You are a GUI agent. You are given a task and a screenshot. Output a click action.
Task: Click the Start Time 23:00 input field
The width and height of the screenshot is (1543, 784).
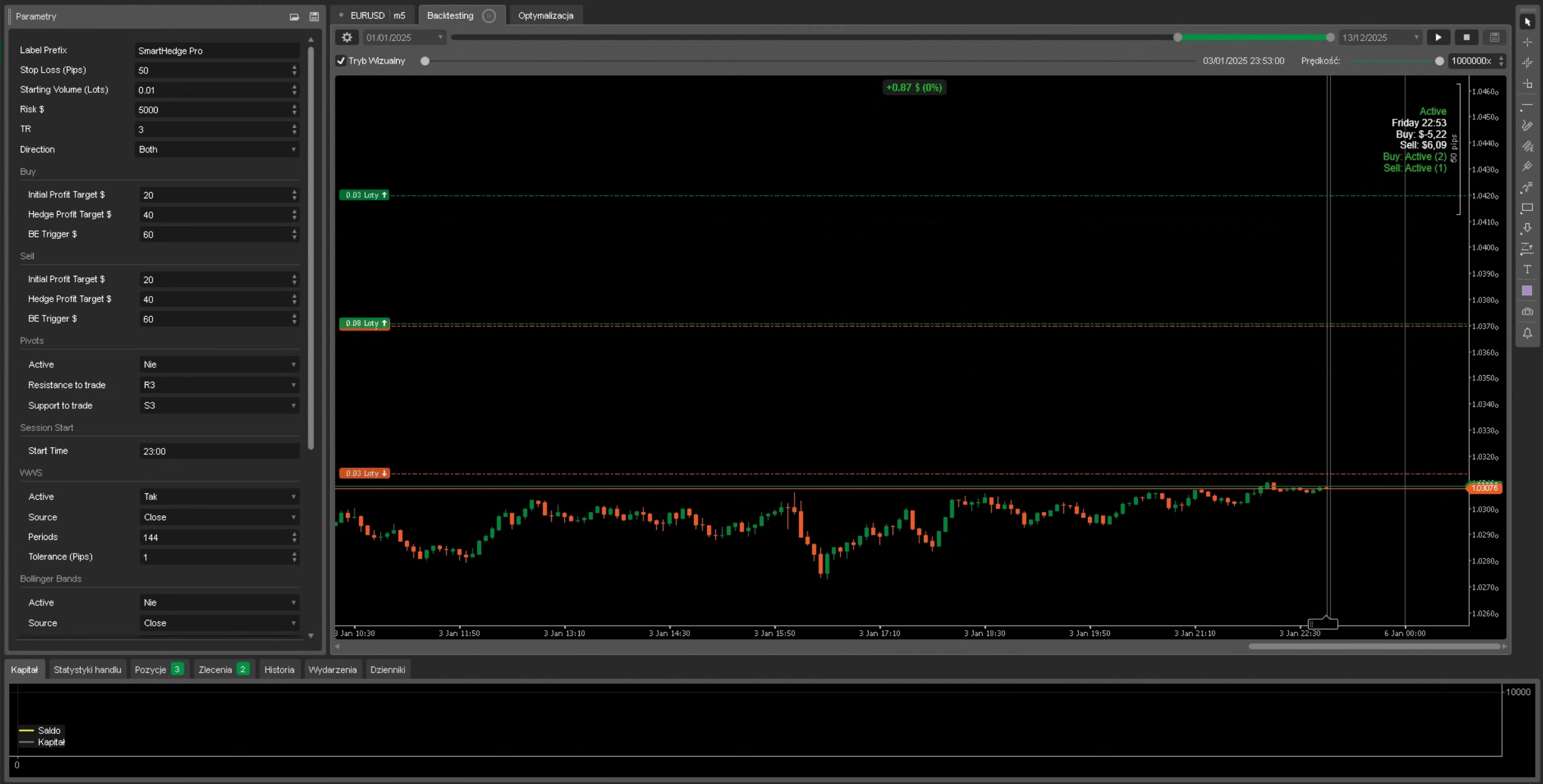point(217,450)
